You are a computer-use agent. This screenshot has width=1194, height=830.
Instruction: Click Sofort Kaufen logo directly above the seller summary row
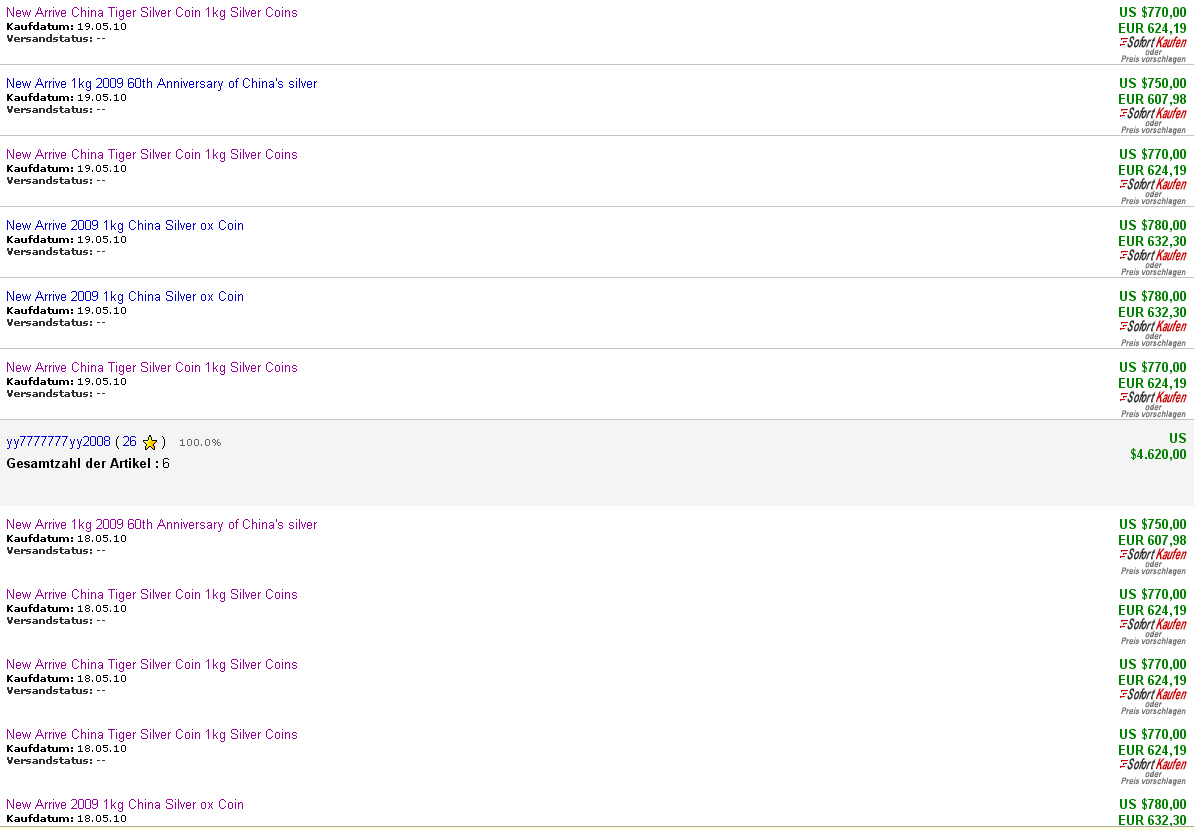[x=1153, y=397]
